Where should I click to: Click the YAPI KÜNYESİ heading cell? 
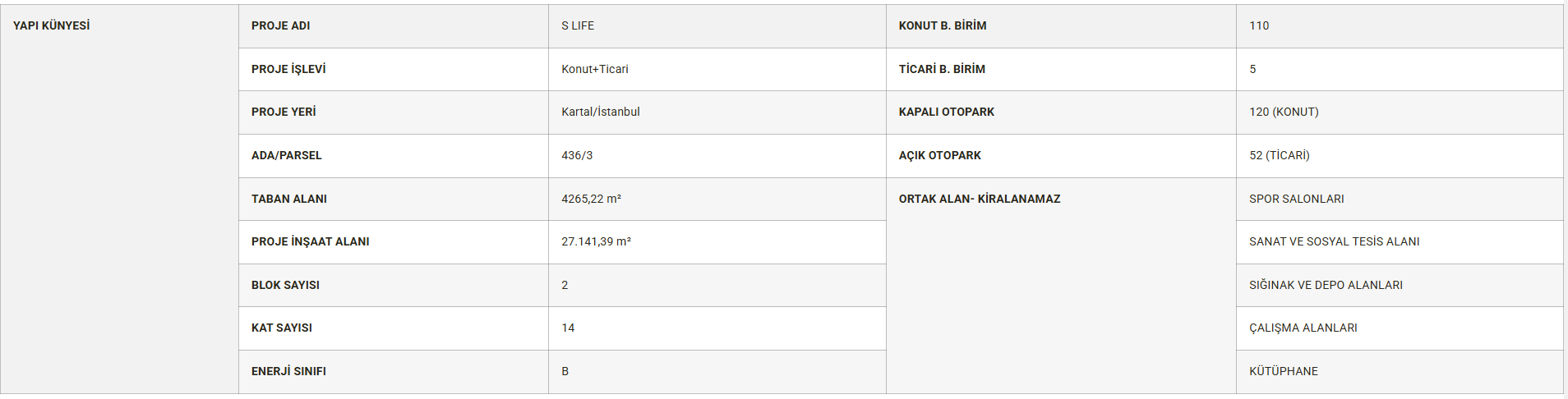coord(119,199)
